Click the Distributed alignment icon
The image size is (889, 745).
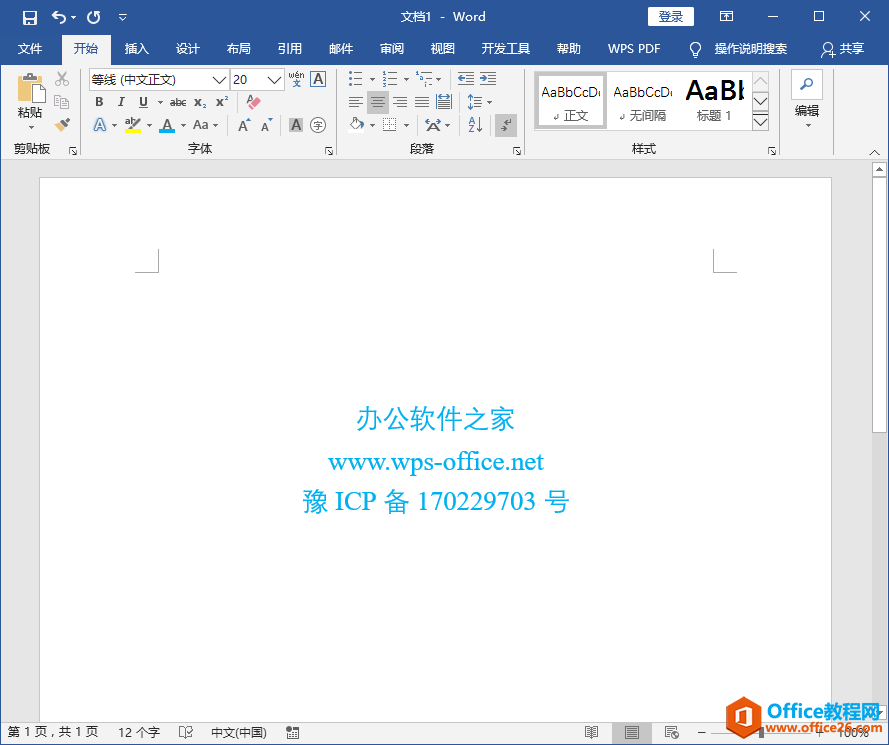click(444, 102)
